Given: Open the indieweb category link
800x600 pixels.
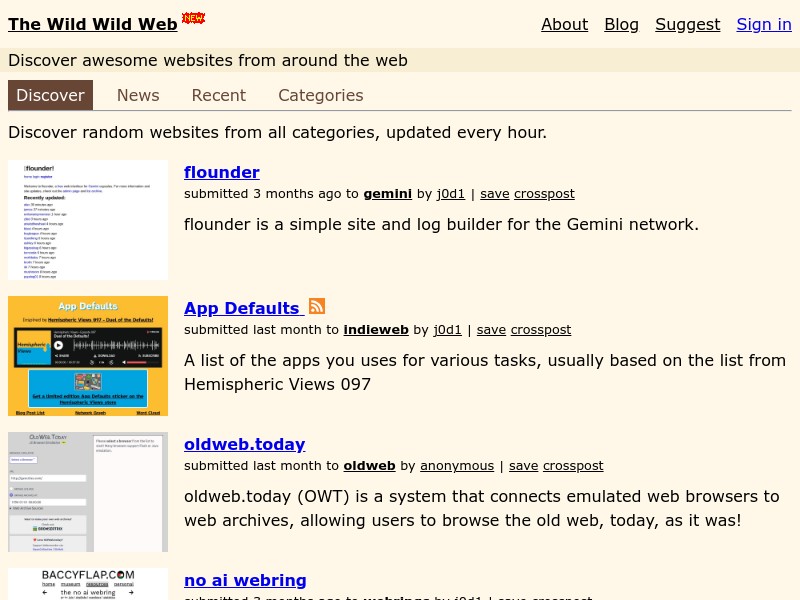Looking at the screenshot, I should 376,330.
